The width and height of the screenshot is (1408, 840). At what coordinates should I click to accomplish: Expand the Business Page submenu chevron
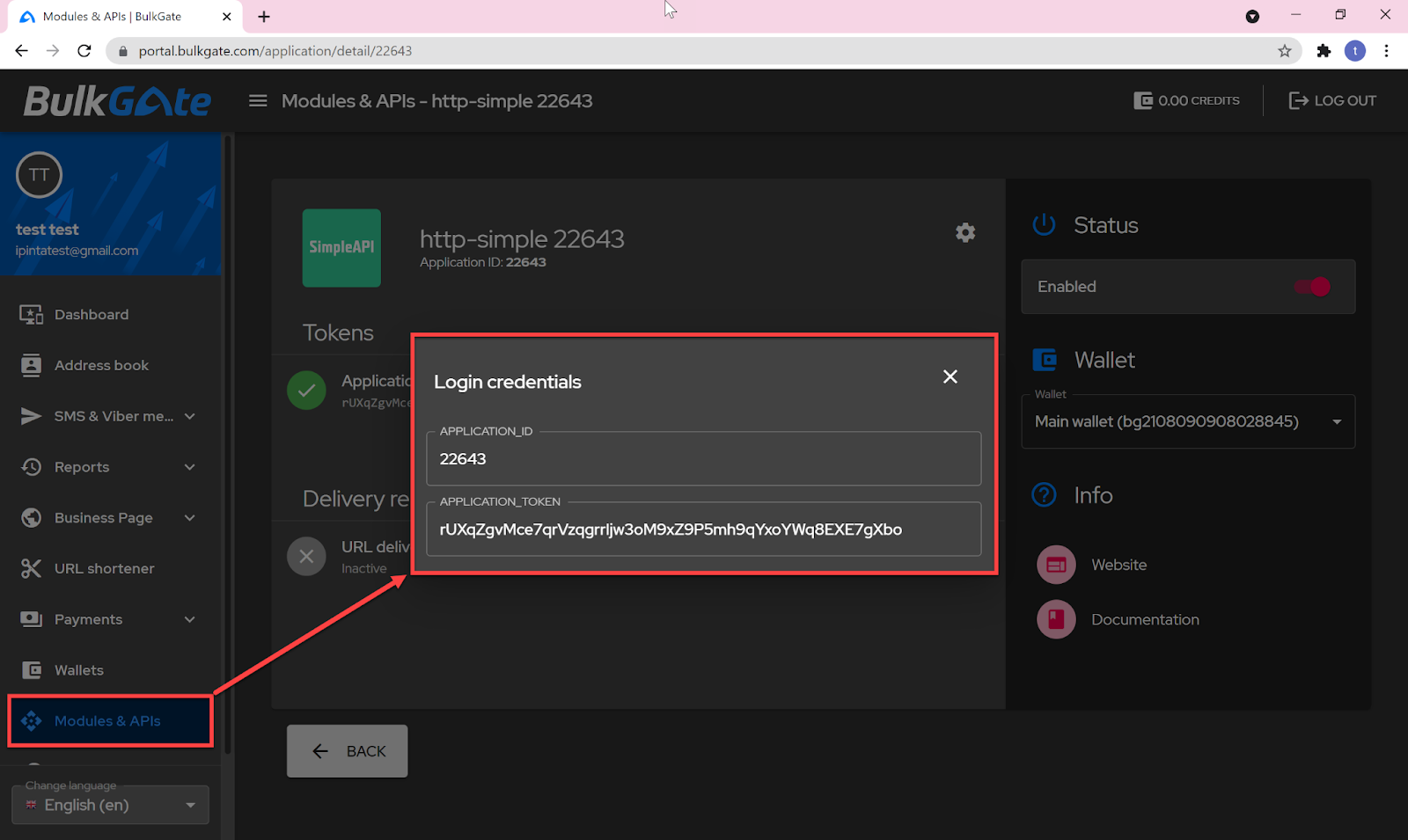[x=189, y=517]
